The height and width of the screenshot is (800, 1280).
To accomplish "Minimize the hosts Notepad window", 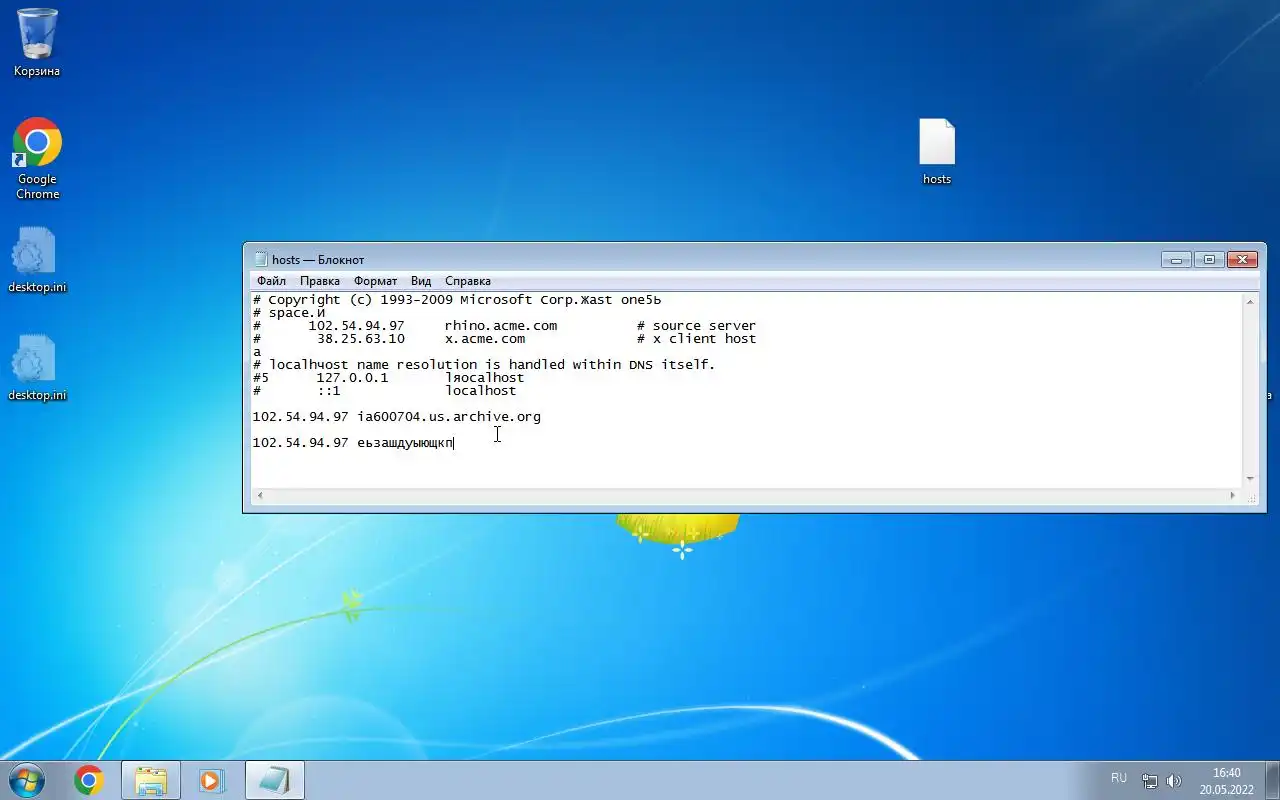I will click(1176, 259).
